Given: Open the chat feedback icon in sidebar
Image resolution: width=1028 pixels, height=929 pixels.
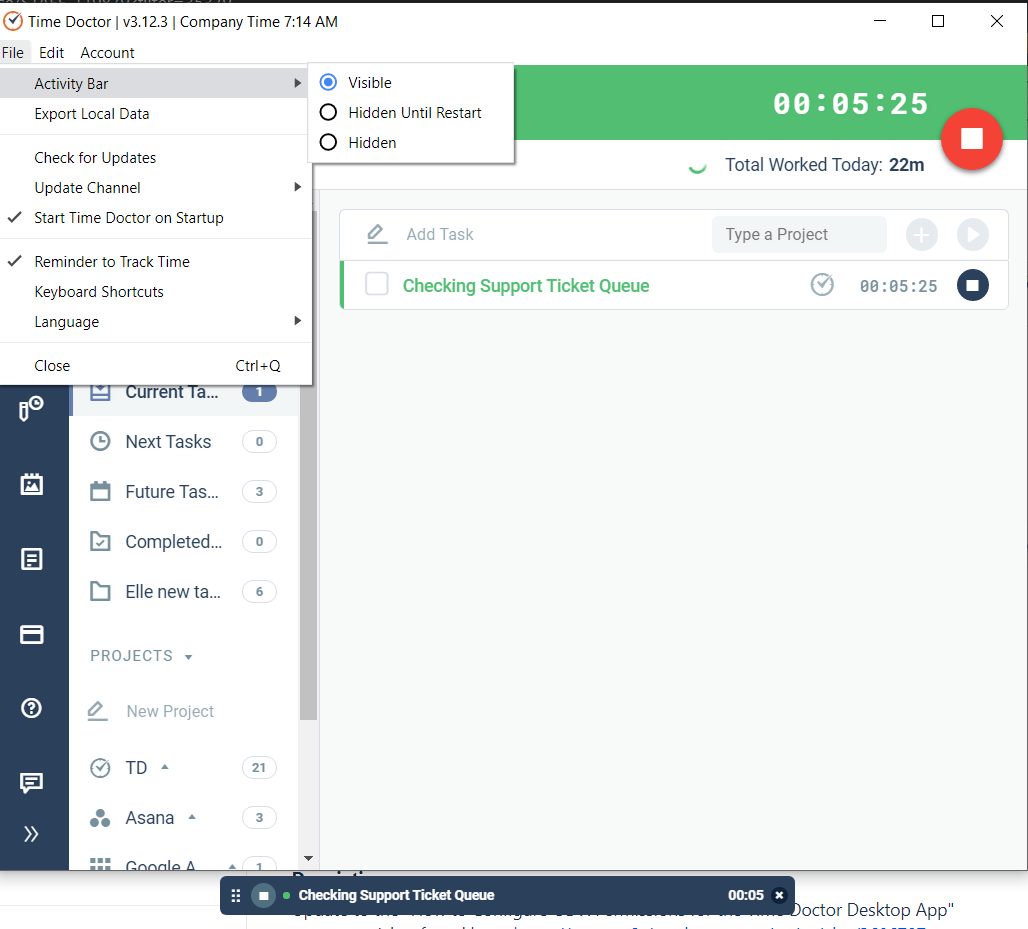Looking at the screenshot, I should 31,782.
